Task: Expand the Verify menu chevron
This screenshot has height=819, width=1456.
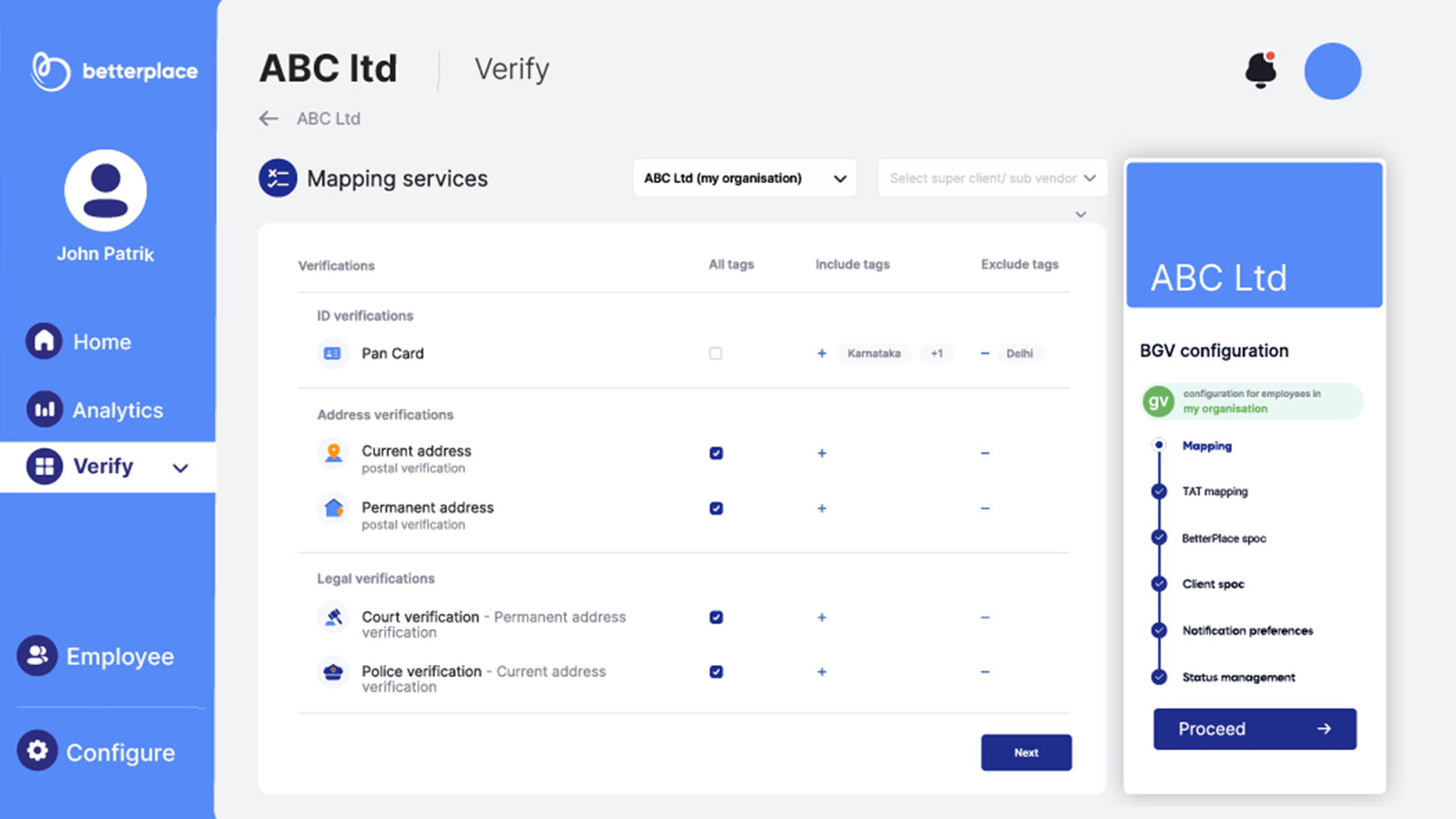Action: click(180, 468)
